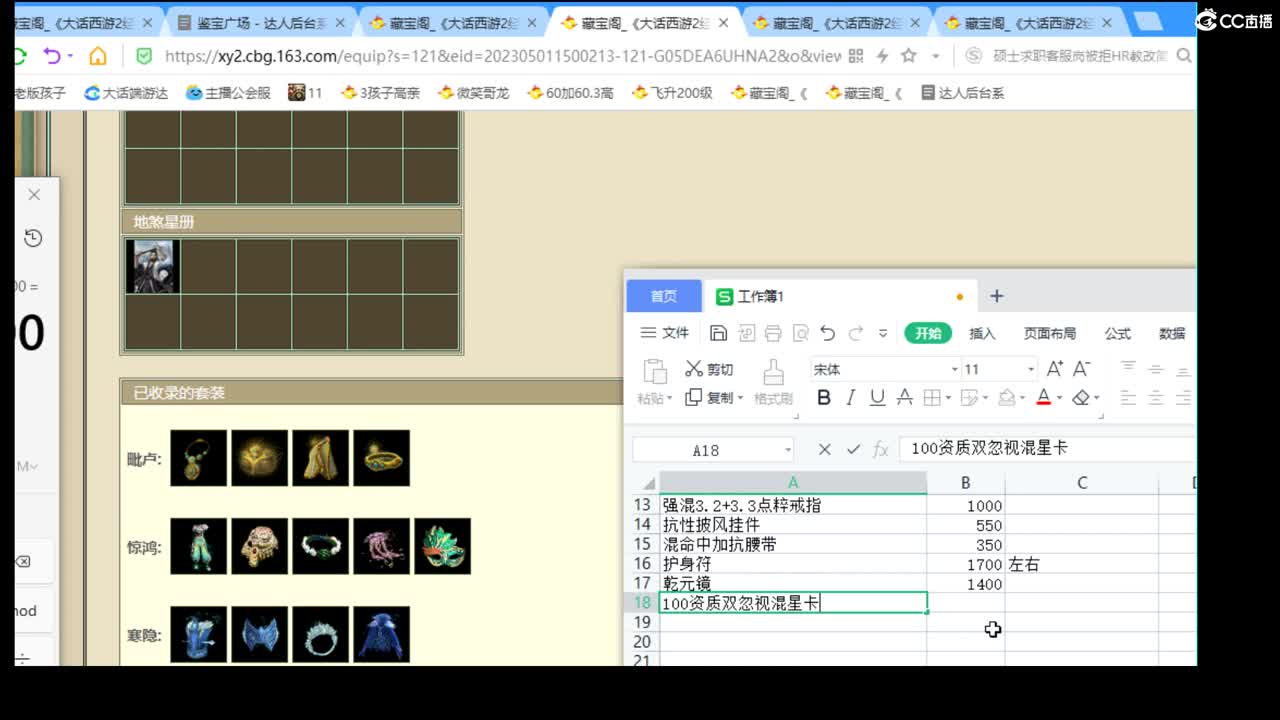Expand the borders dropdown arrow
Screen dimensions: 1280x720
(x=948, y=399)
